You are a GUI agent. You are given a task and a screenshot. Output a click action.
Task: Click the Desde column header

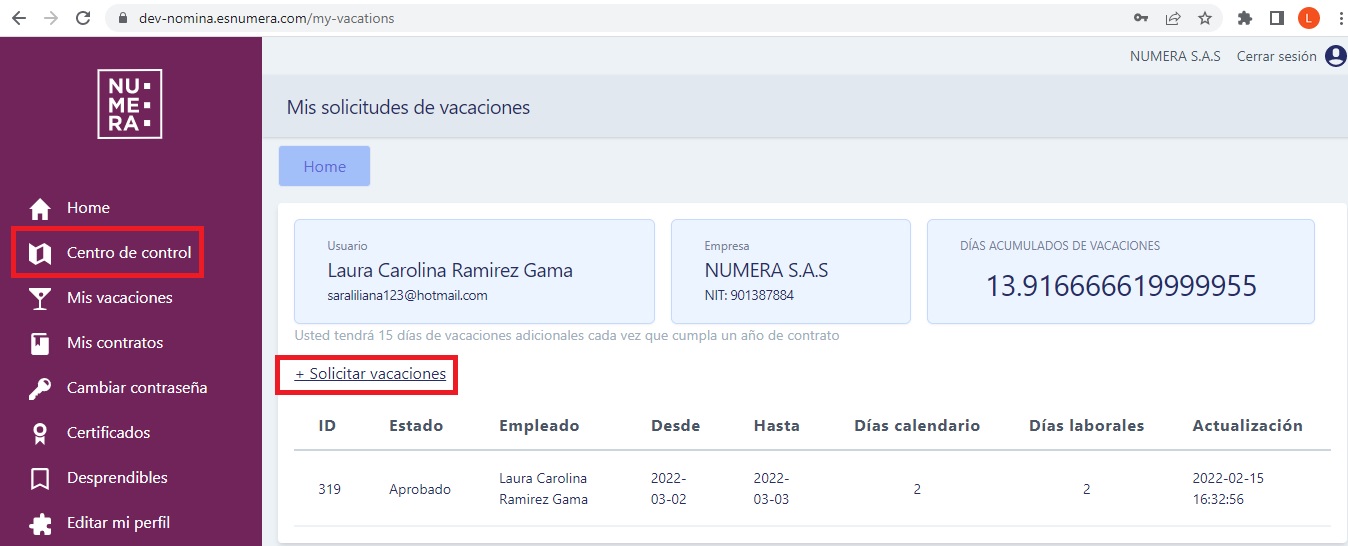coord(675,426)
